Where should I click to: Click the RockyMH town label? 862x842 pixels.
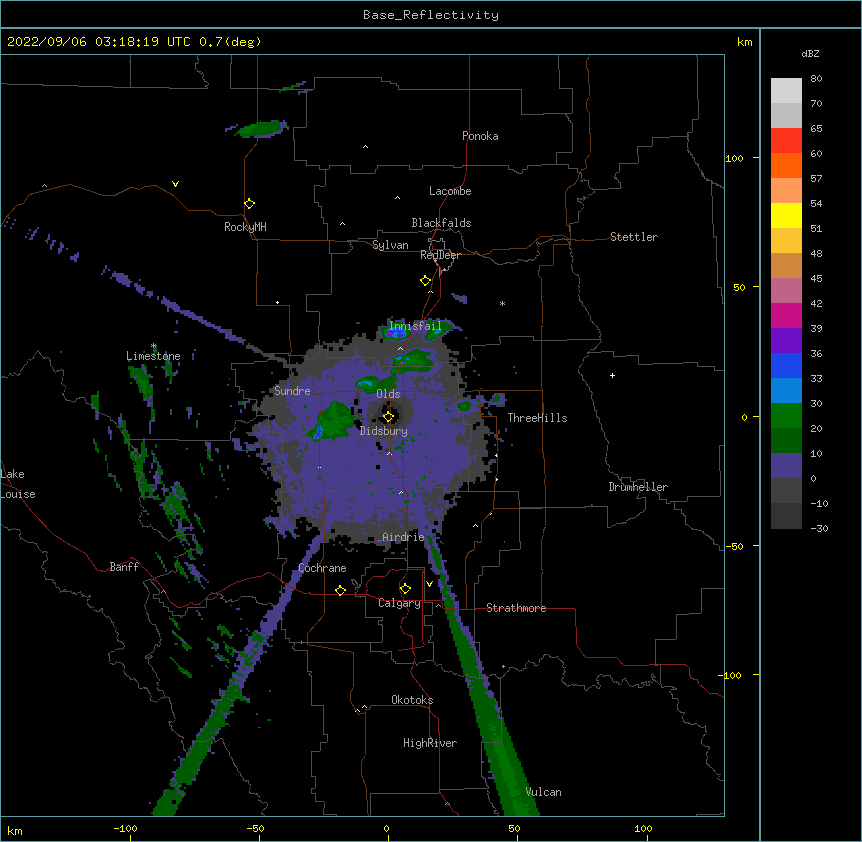point(245,227)
